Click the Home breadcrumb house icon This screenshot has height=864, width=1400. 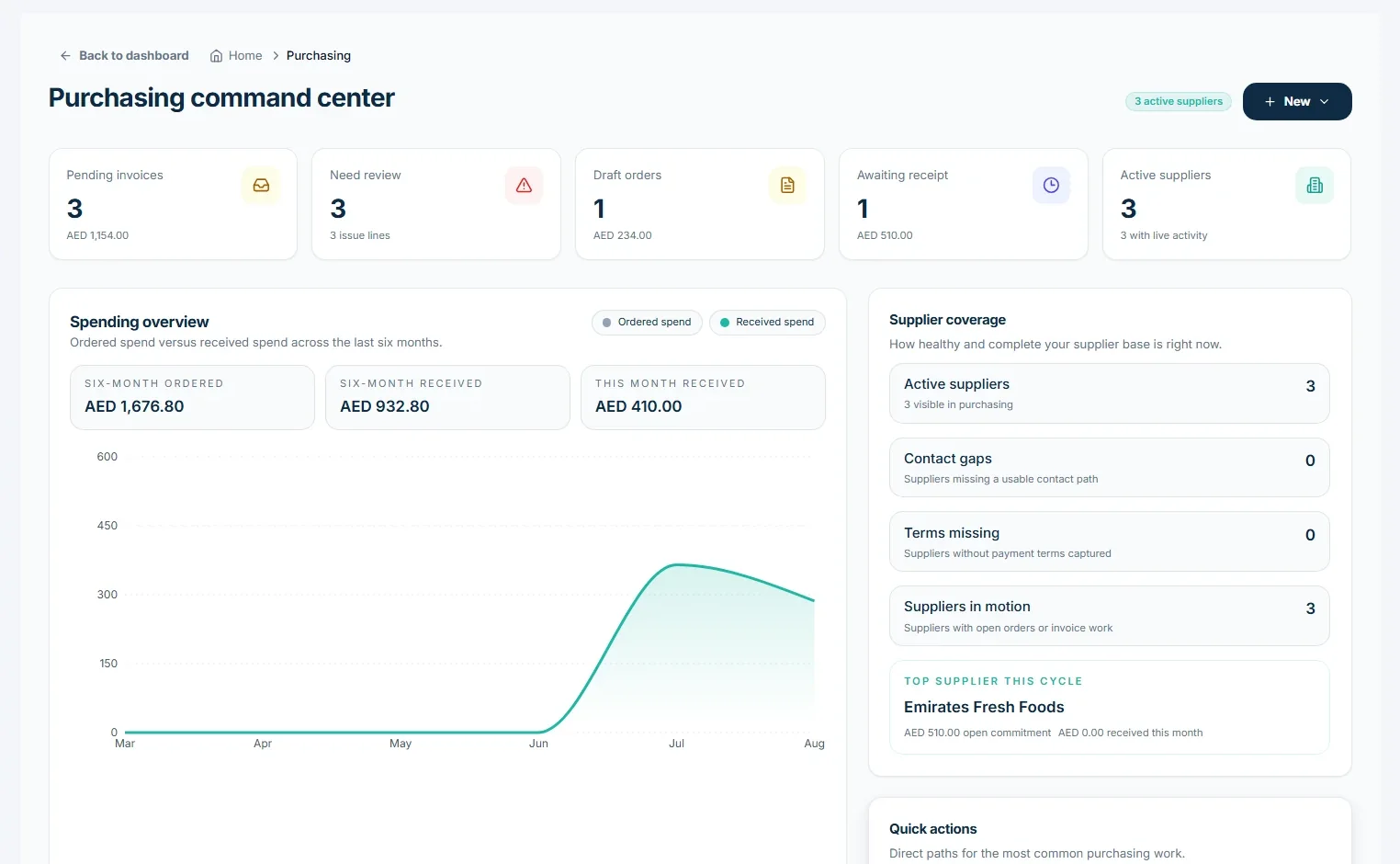click(x=216, y=56)
